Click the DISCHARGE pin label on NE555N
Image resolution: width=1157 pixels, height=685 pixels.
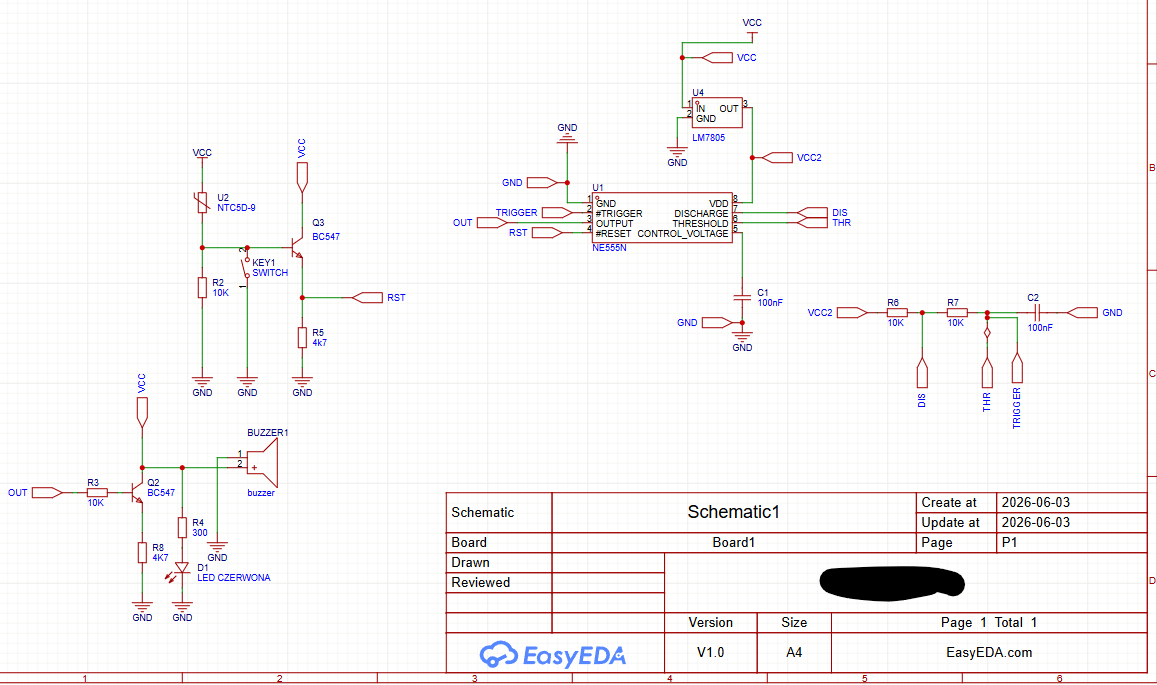tap(701, 213)
